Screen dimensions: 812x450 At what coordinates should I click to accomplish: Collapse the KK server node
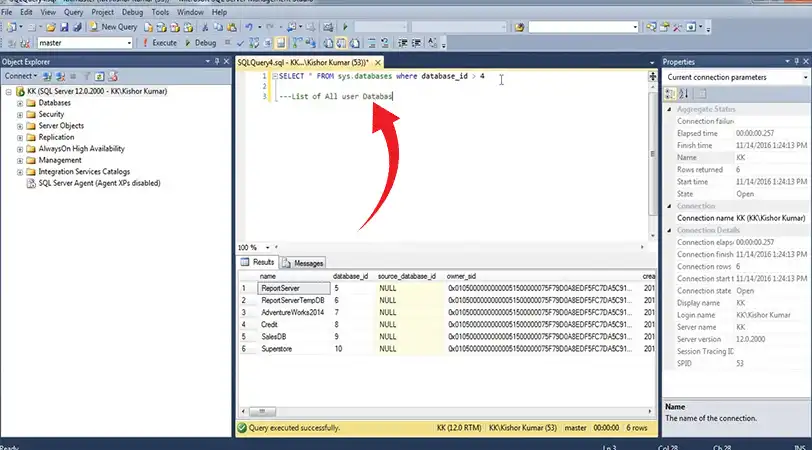(9, 92)
